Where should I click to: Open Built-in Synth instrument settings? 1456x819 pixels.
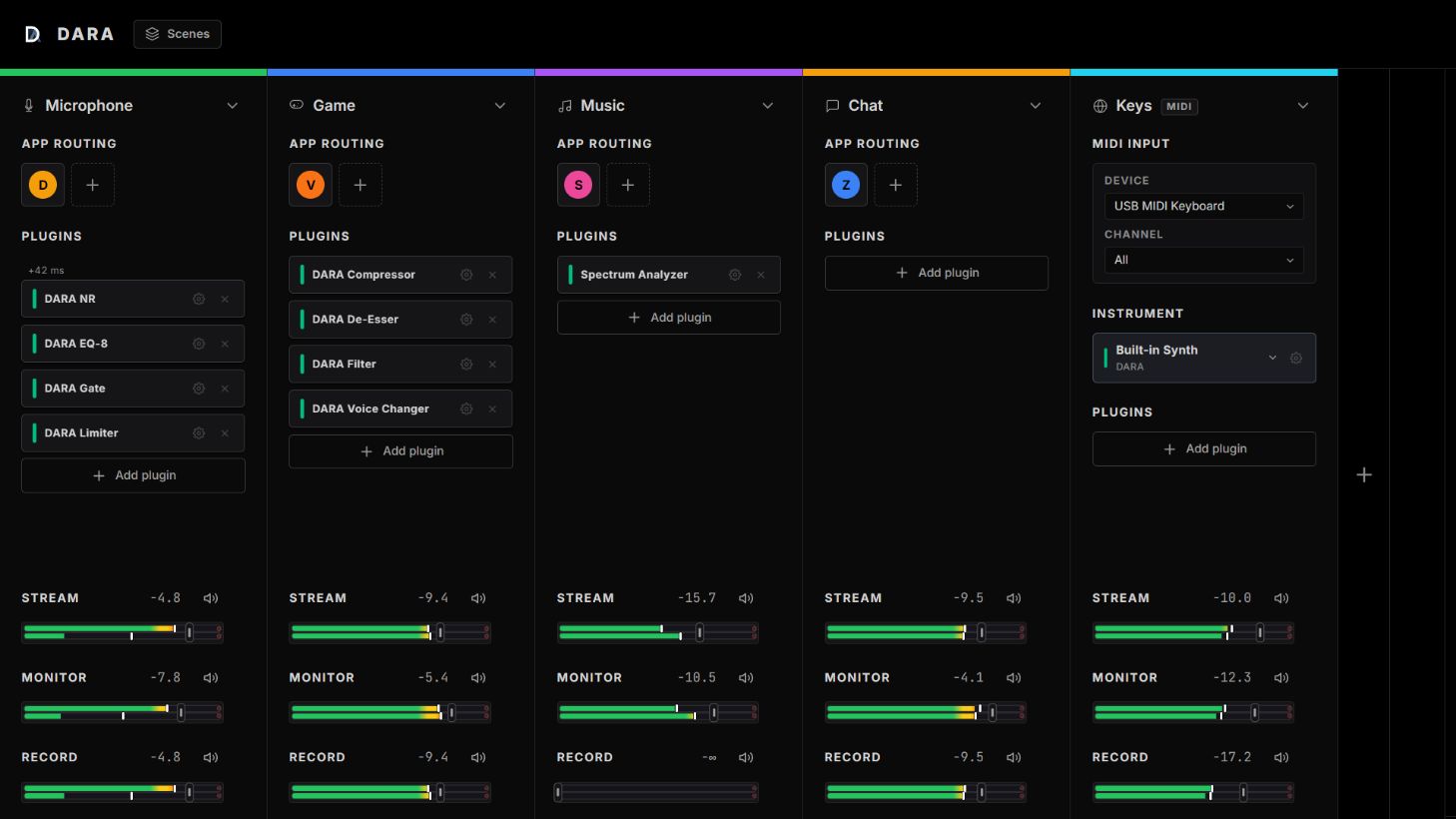[x=1296, y=358]
